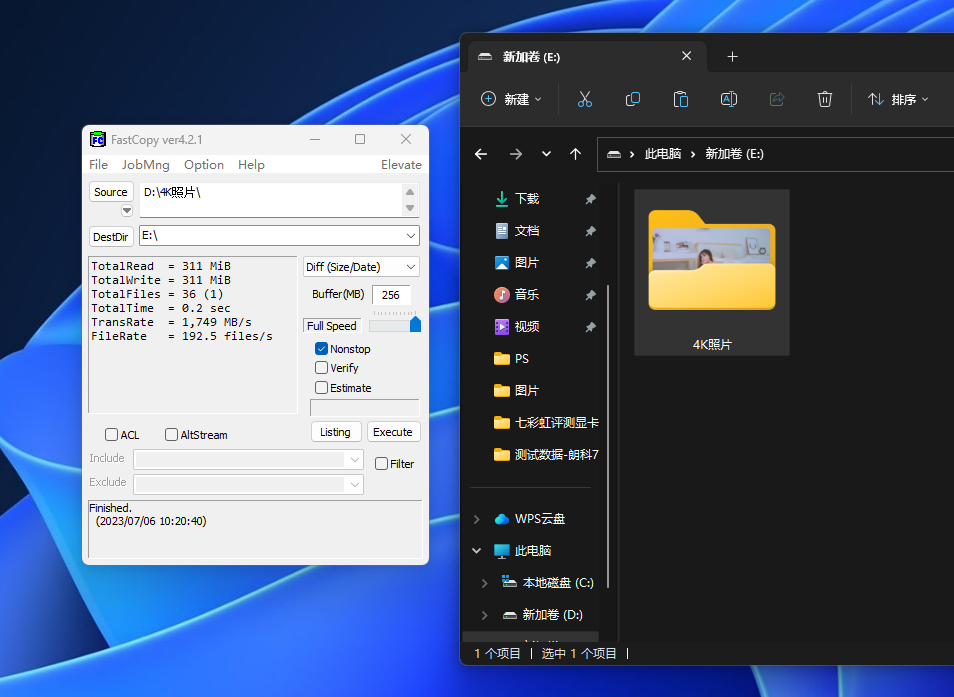Go forward using Explorer's forward arrow
954x697 pixels.
516,154
